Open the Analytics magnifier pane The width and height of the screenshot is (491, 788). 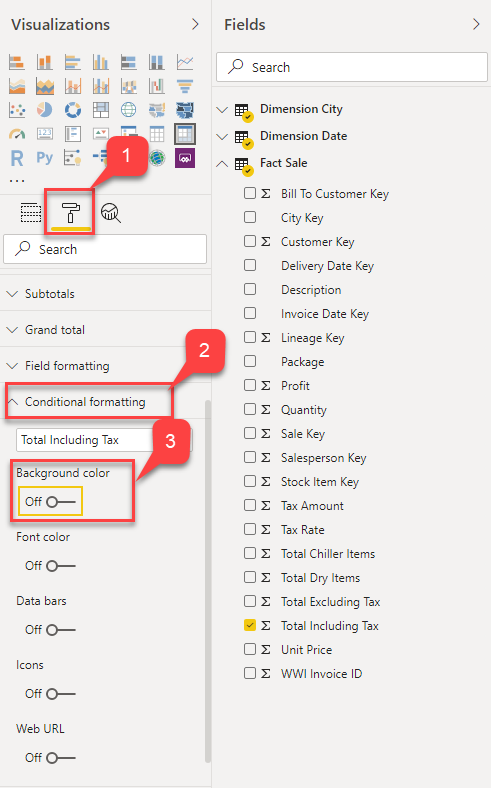pyautogui.click(x=111, y=213)
